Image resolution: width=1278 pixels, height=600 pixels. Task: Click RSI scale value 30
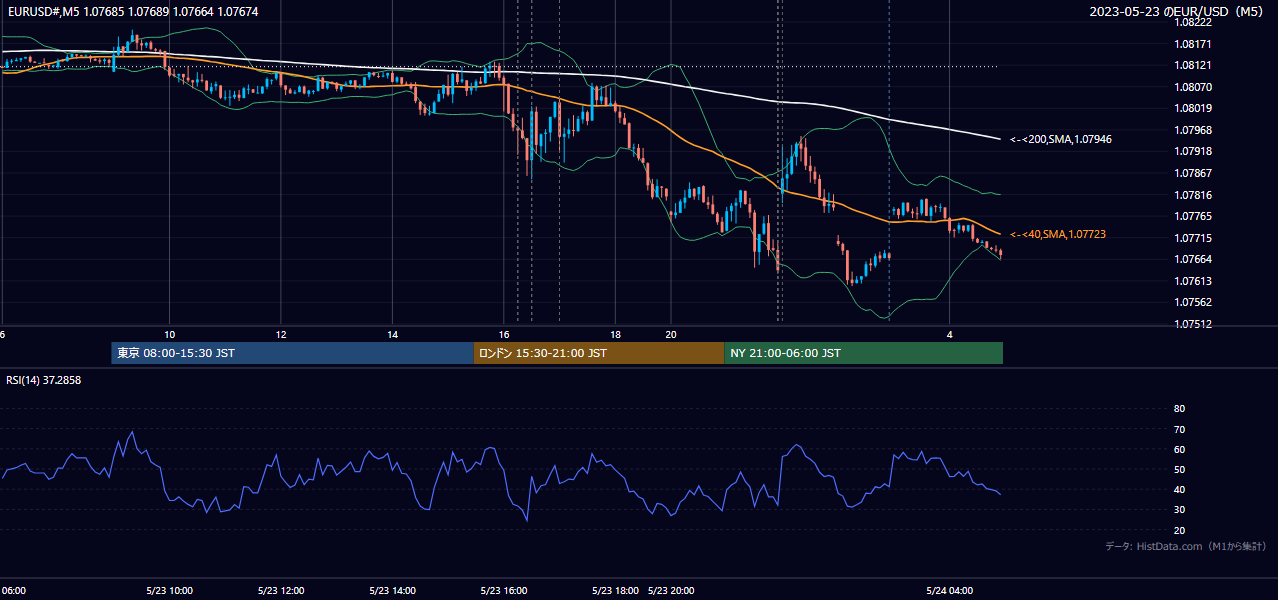(x=1179, y=510)
